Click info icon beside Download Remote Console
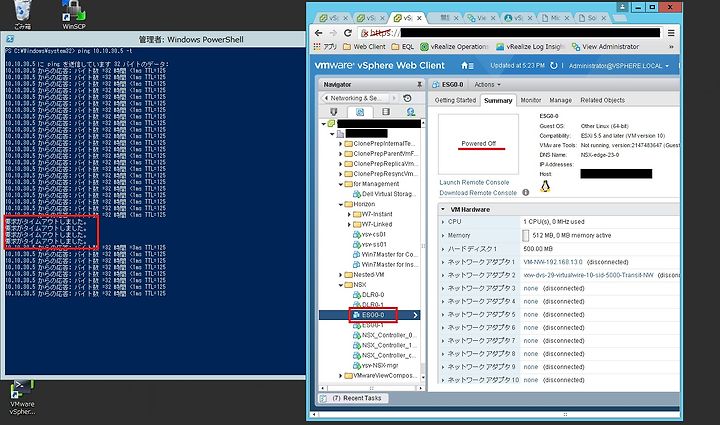The image size is (720, 425). pos(526,193)
